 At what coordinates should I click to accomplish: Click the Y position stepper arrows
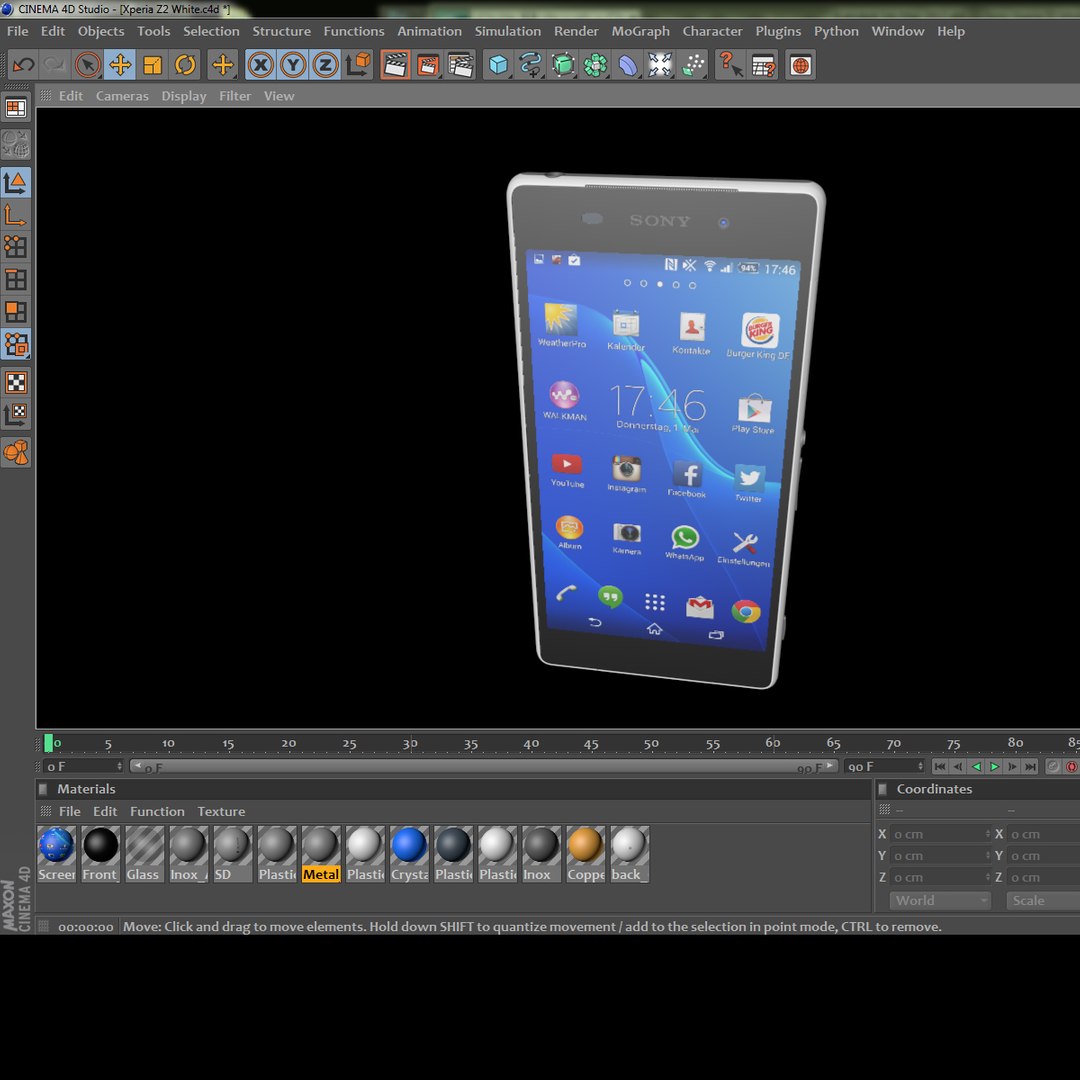(x=988, y=855)
